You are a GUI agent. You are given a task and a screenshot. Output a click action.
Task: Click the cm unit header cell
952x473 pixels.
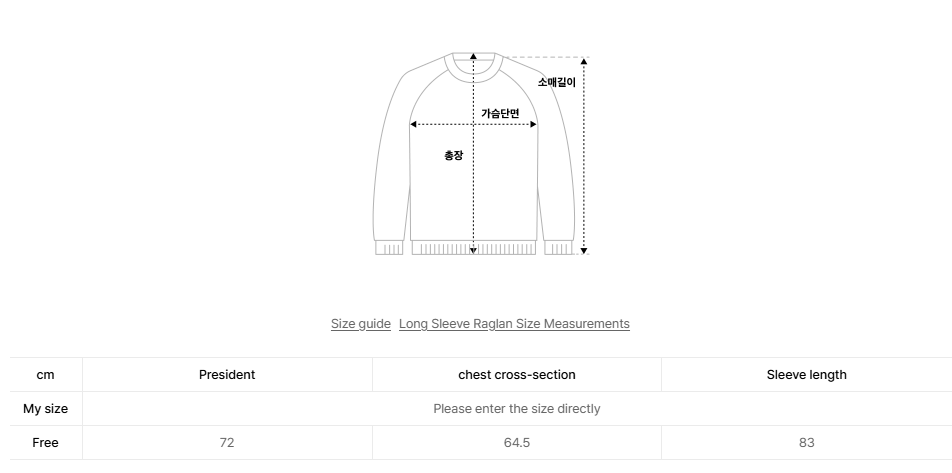46,375
